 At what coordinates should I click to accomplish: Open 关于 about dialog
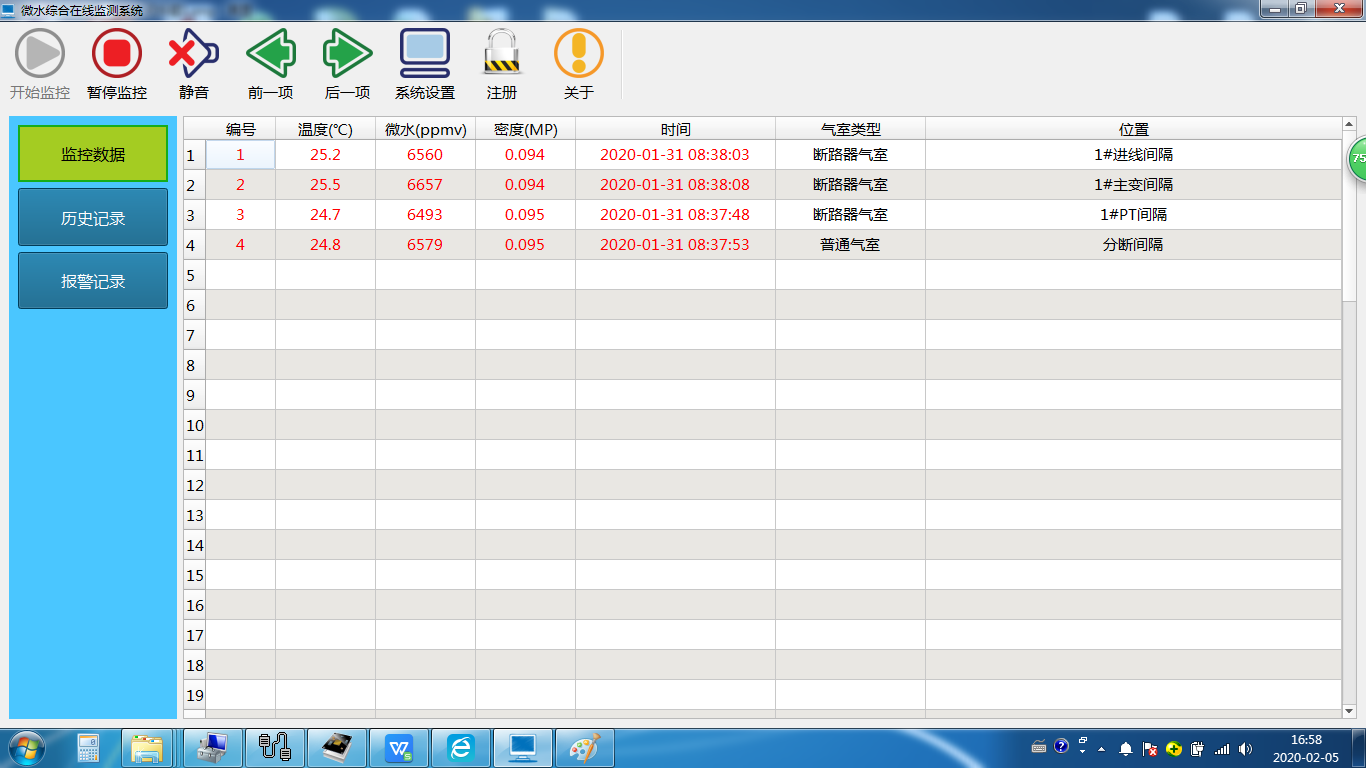pyautogui.click(x=579, y=53)
